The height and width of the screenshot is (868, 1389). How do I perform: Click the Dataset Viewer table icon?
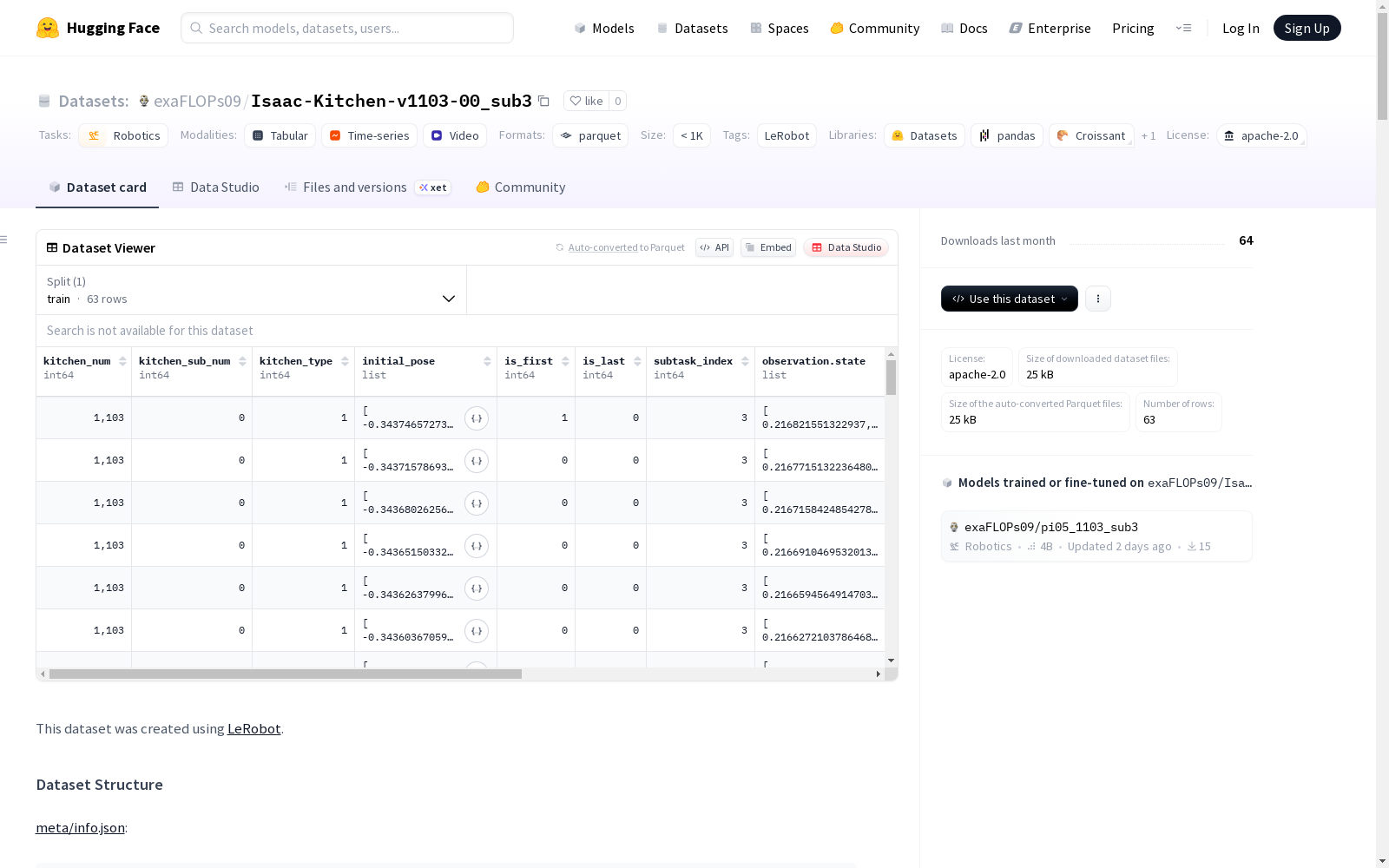[x=52, y=247]
